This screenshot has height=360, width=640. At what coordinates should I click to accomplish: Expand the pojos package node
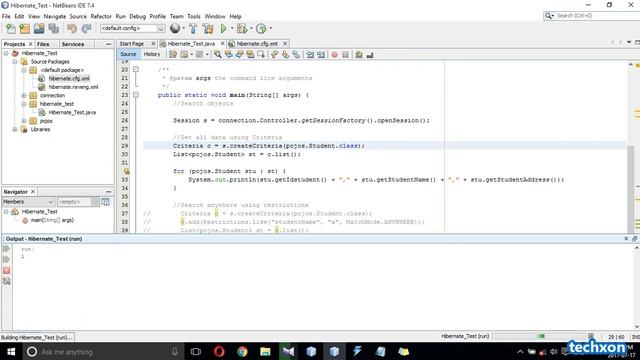click(x=24, y=121)
